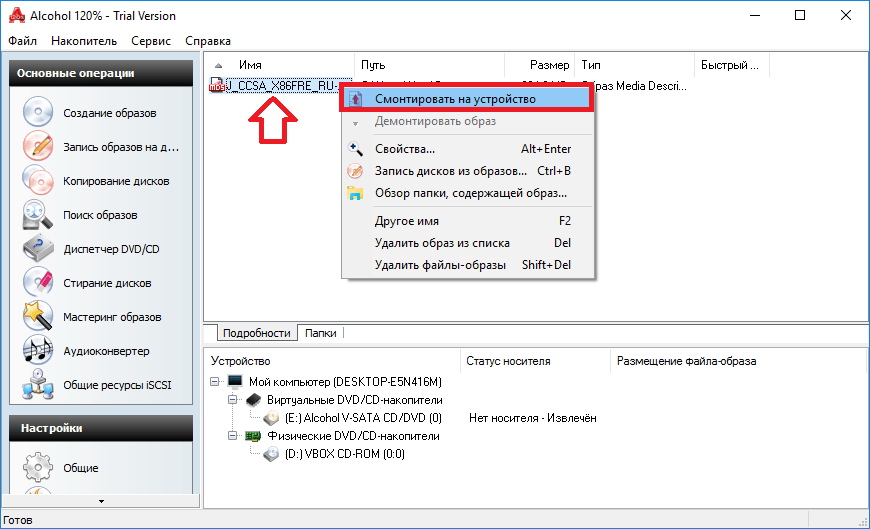The image size is (870, 529).
Task: Collapse the Физические DVD/CD-накопители node
Action: (232, 436)
